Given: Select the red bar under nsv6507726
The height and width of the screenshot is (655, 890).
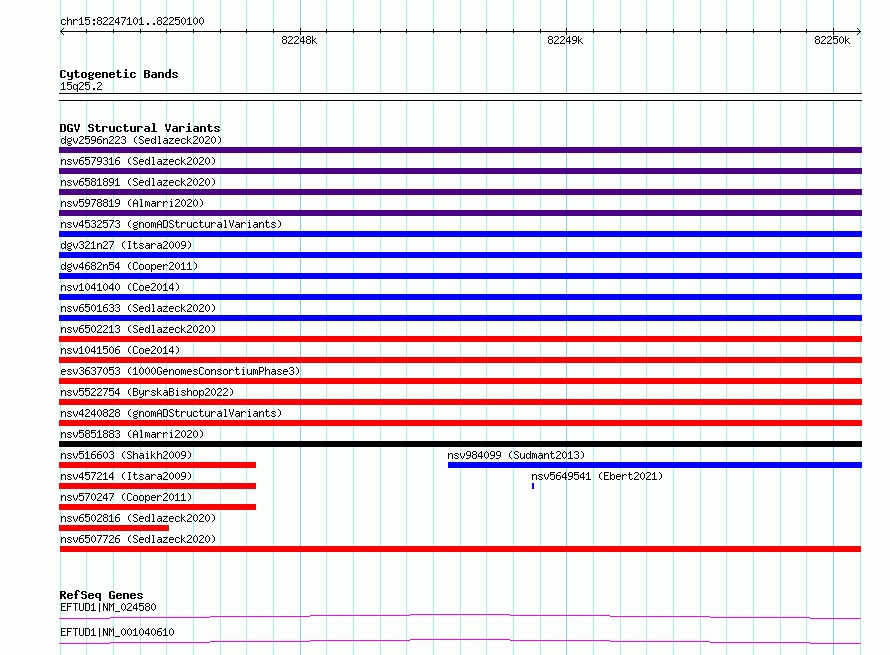Looking at the screenshot, I should (460, 549).
